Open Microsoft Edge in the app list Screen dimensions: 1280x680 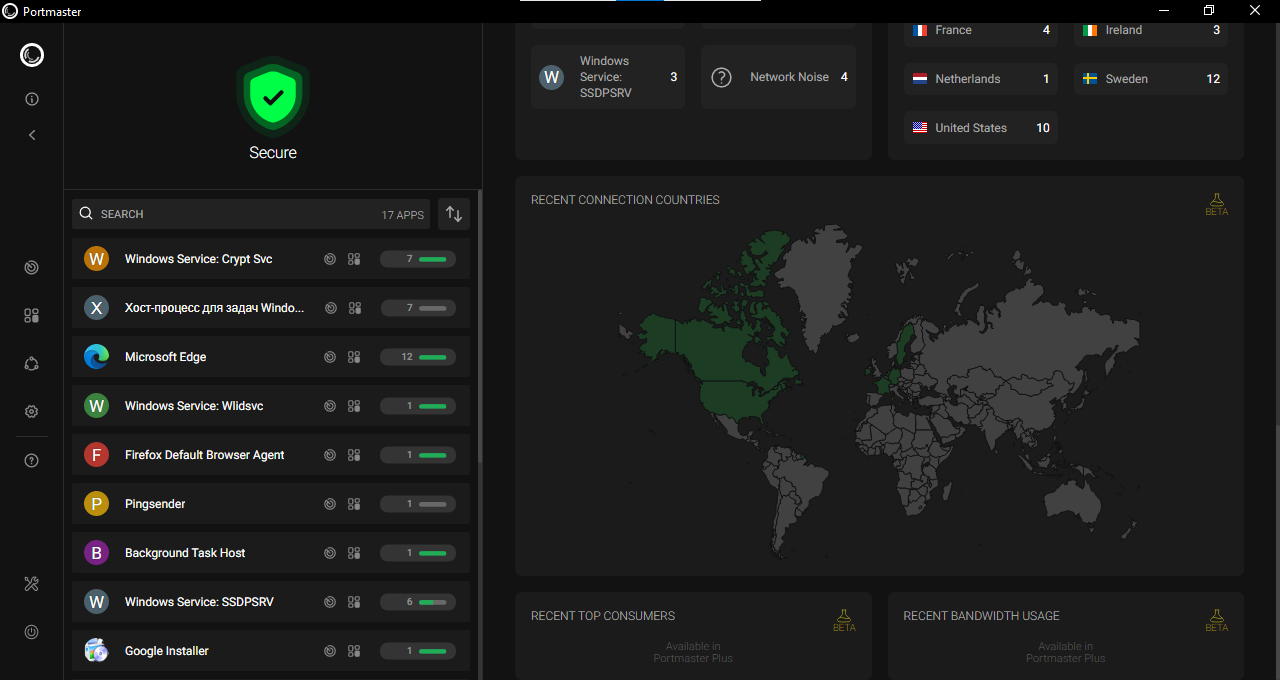[271, 357]
